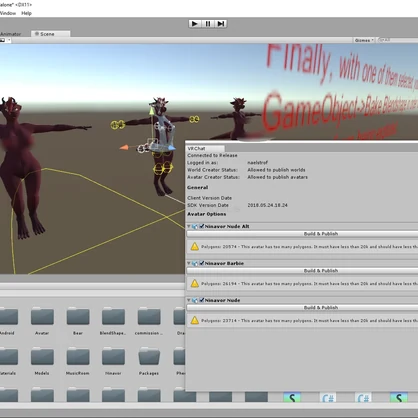Screen dimensions: 418x418
Task: Open the Packages folder
Action: coord(149,357)
